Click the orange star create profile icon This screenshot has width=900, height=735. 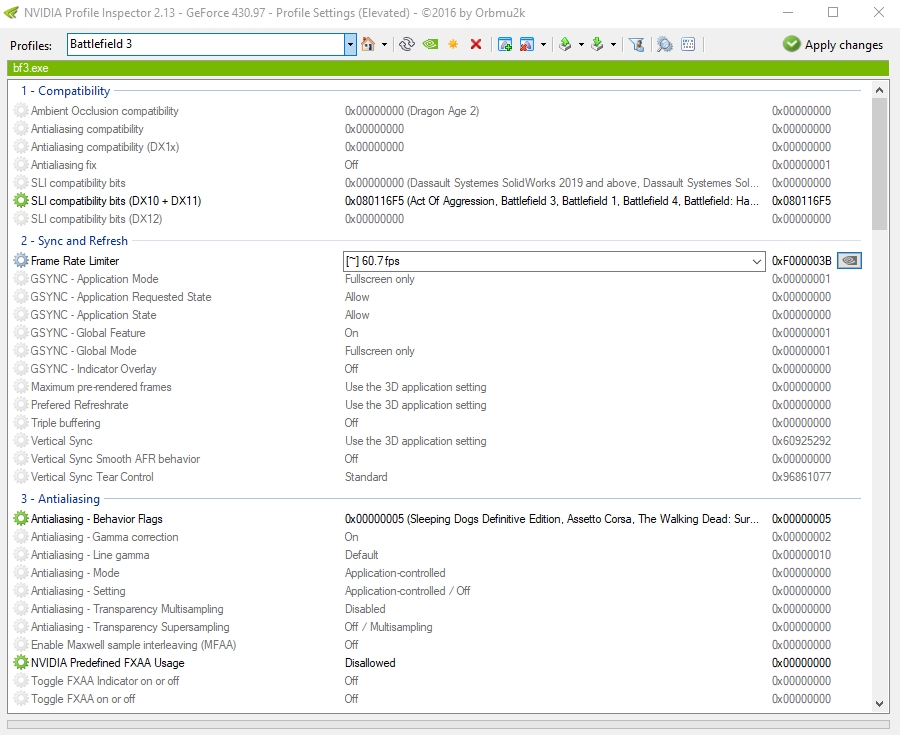[x=453, y=44]
